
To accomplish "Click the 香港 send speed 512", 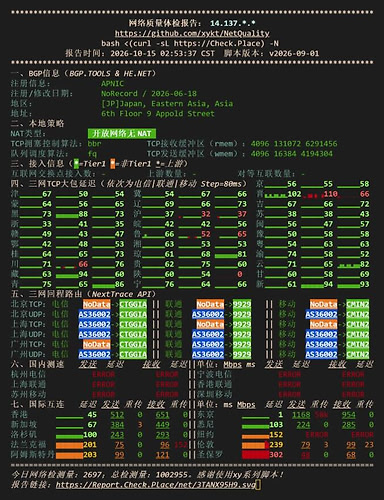I will [x=117, y=415].
